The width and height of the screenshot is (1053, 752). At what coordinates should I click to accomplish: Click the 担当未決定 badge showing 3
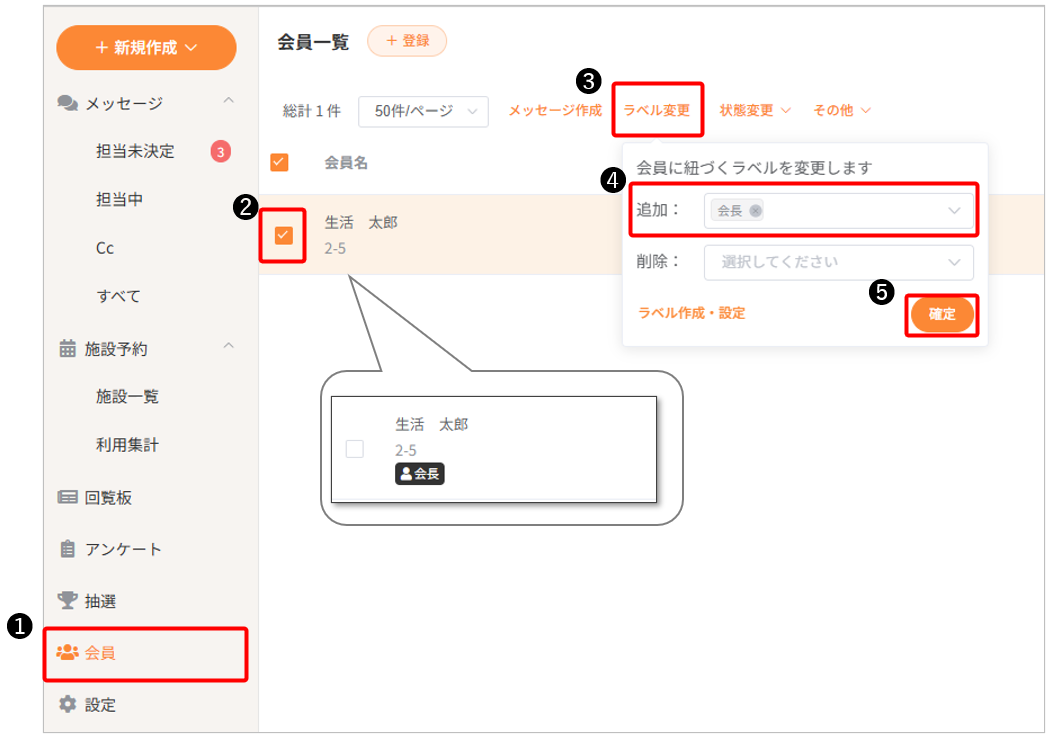point(221,152)
